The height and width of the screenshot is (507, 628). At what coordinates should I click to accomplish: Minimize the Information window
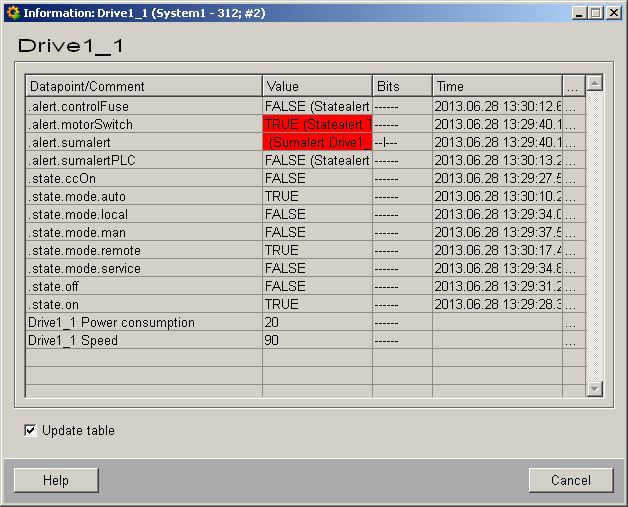coord(579,13)
